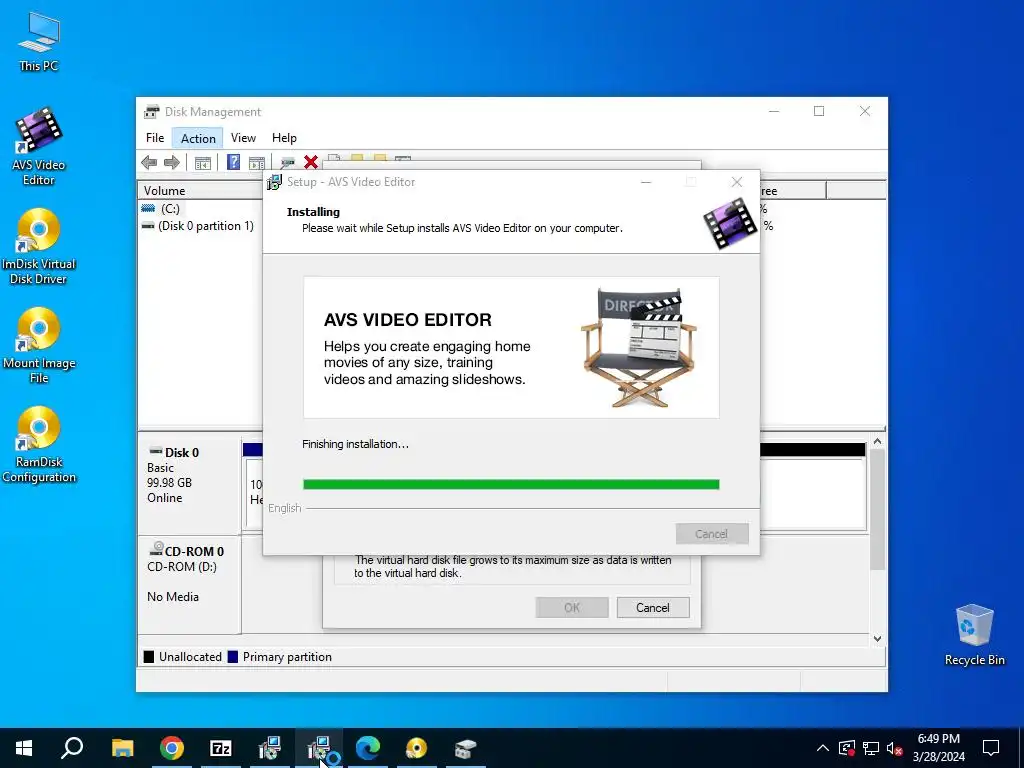The image size is (1024, 768).
Task: Click Show/Hide Console Tree toolbar icon
Action: [x=202, y=163]
